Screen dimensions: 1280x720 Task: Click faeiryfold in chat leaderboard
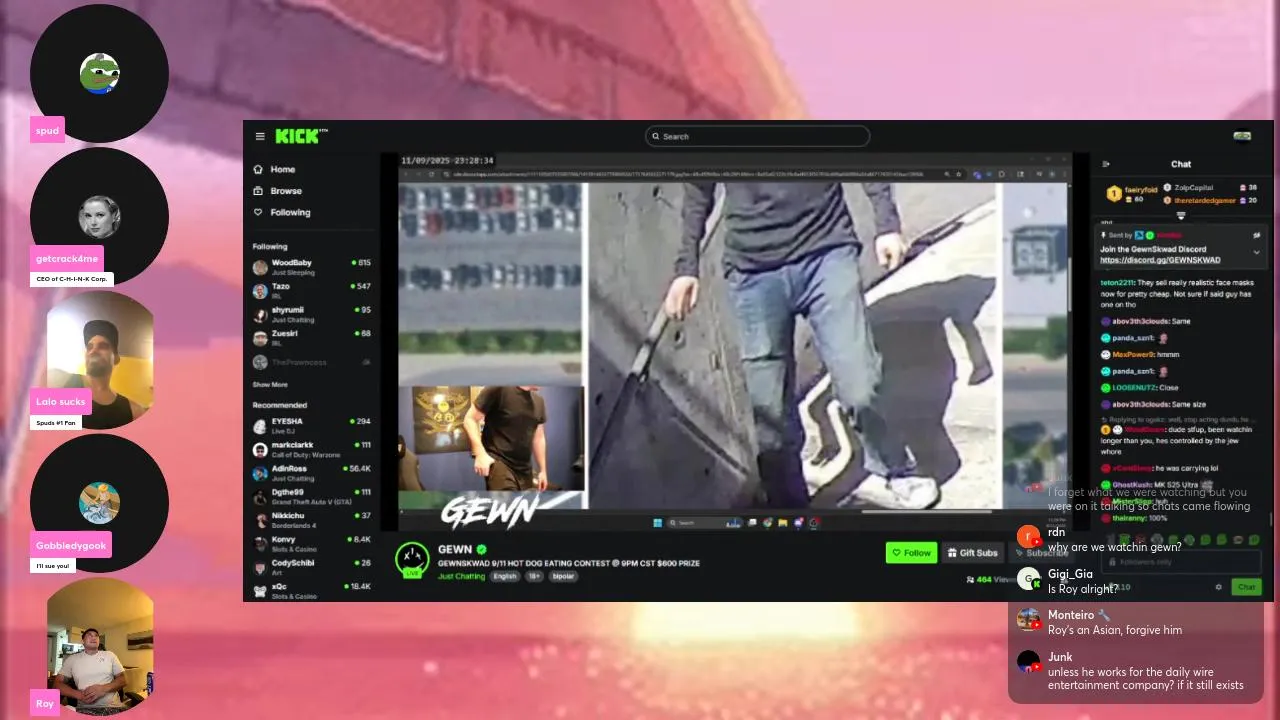pos(1141,188)
